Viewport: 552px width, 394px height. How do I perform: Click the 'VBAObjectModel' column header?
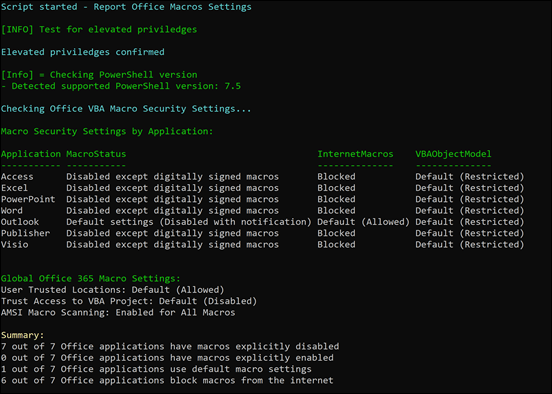click(453, 154)
